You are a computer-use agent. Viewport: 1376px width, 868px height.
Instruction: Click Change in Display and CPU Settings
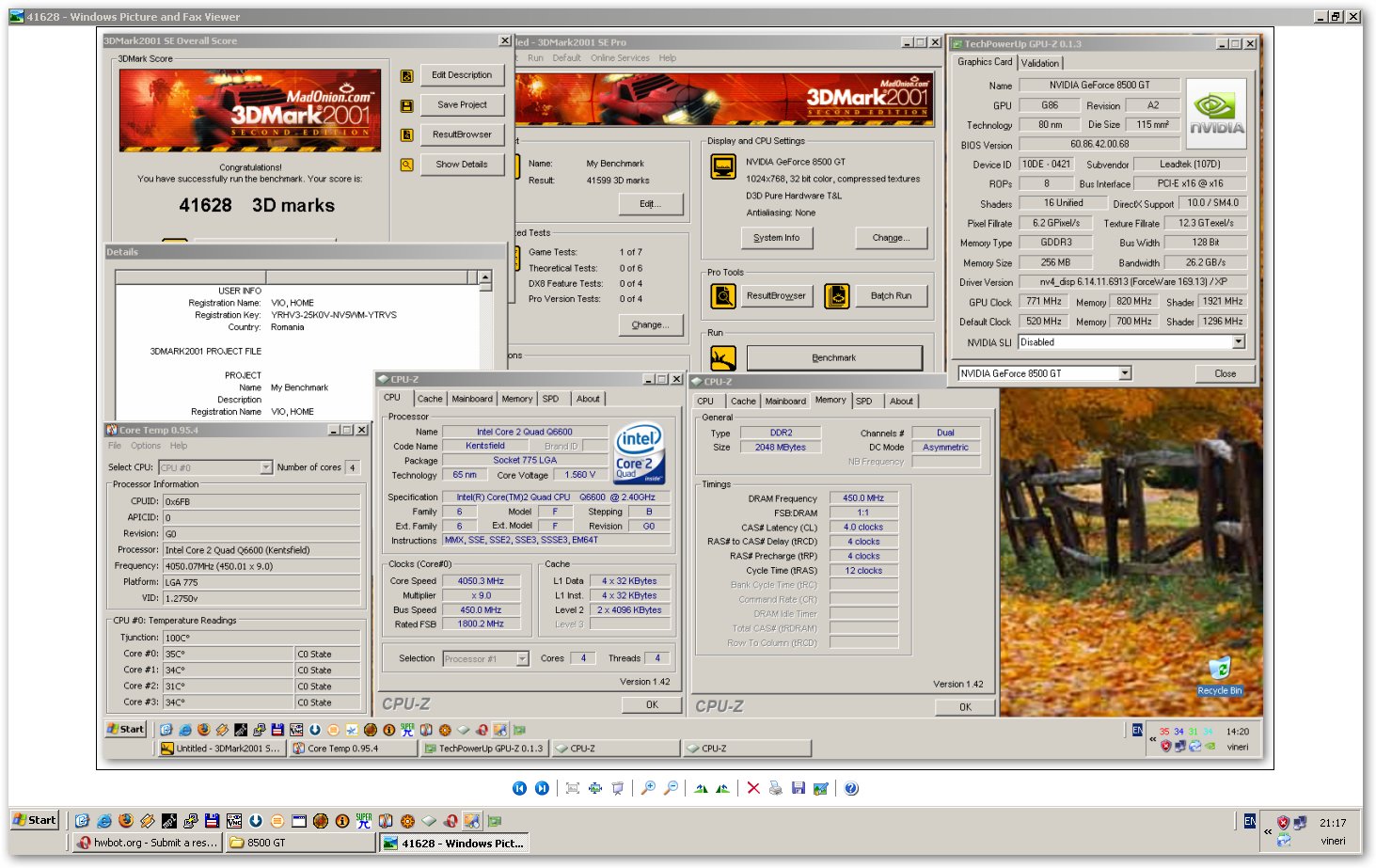(891, 238)
